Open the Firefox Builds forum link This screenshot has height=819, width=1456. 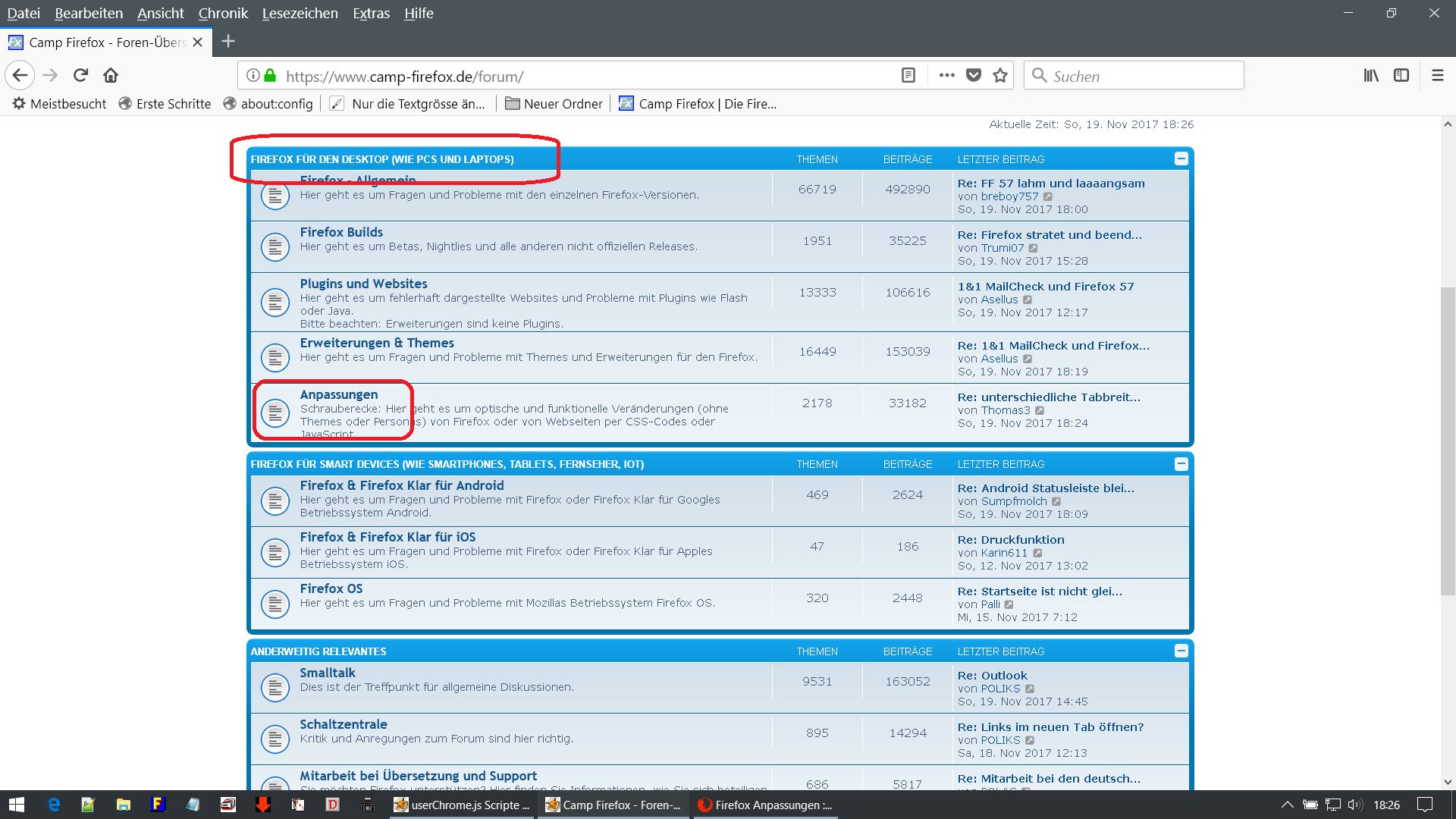[x=340, y=232]
